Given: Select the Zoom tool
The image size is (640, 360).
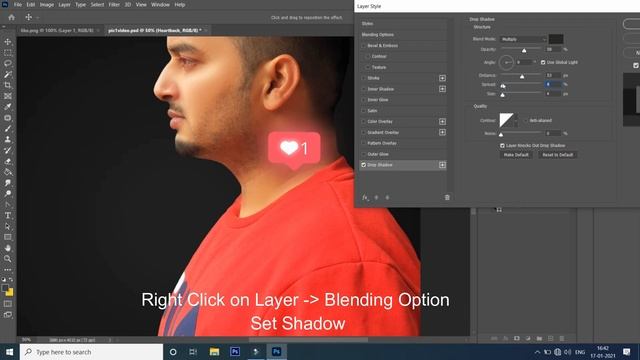Looking at the screenshot, I should (8, 258).
